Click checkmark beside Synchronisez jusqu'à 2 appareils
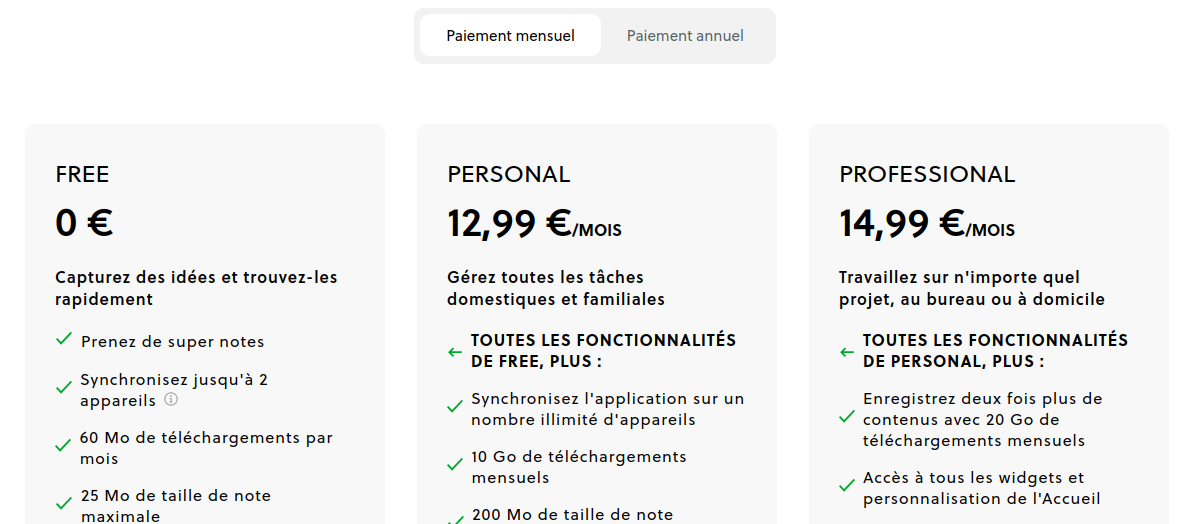The height and width of the screenshot is (524, 1191). [64, 386]
